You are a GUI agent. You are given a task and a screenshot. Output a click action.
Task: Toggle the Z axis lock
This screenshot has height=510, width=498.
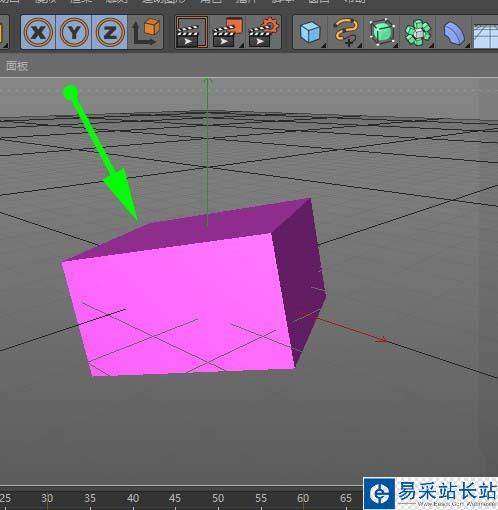pyautogui.click(x=110, y=32)
